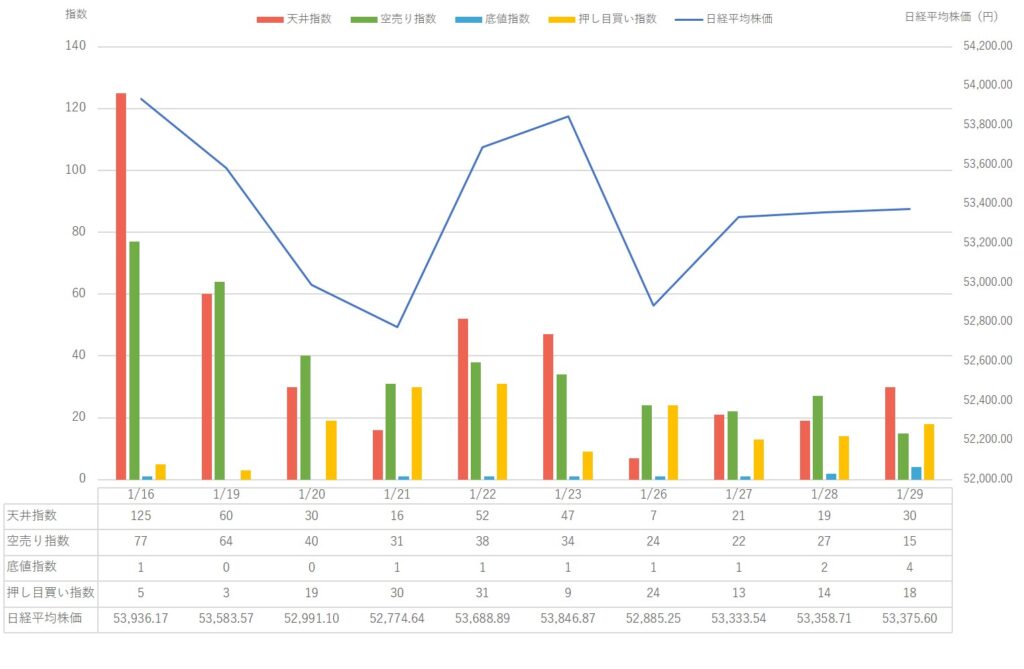This screenshot has width=1024, height=669.
Task: Select the green bar for 1/19
Action: point(219,380)
